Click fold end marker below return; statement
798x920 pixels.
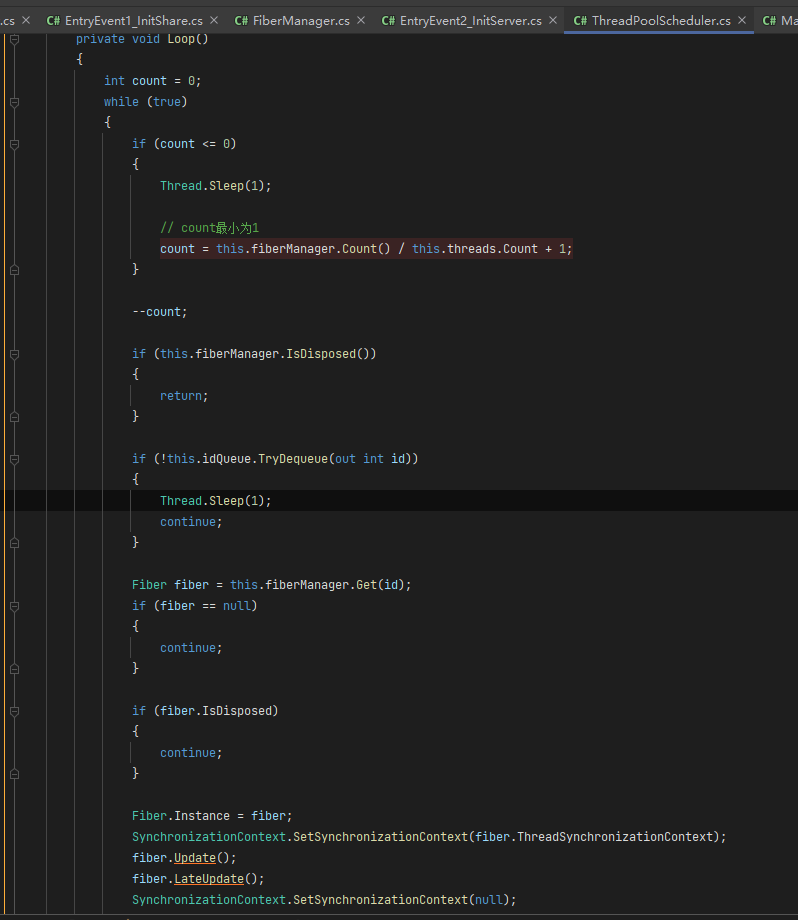point(15,417)
